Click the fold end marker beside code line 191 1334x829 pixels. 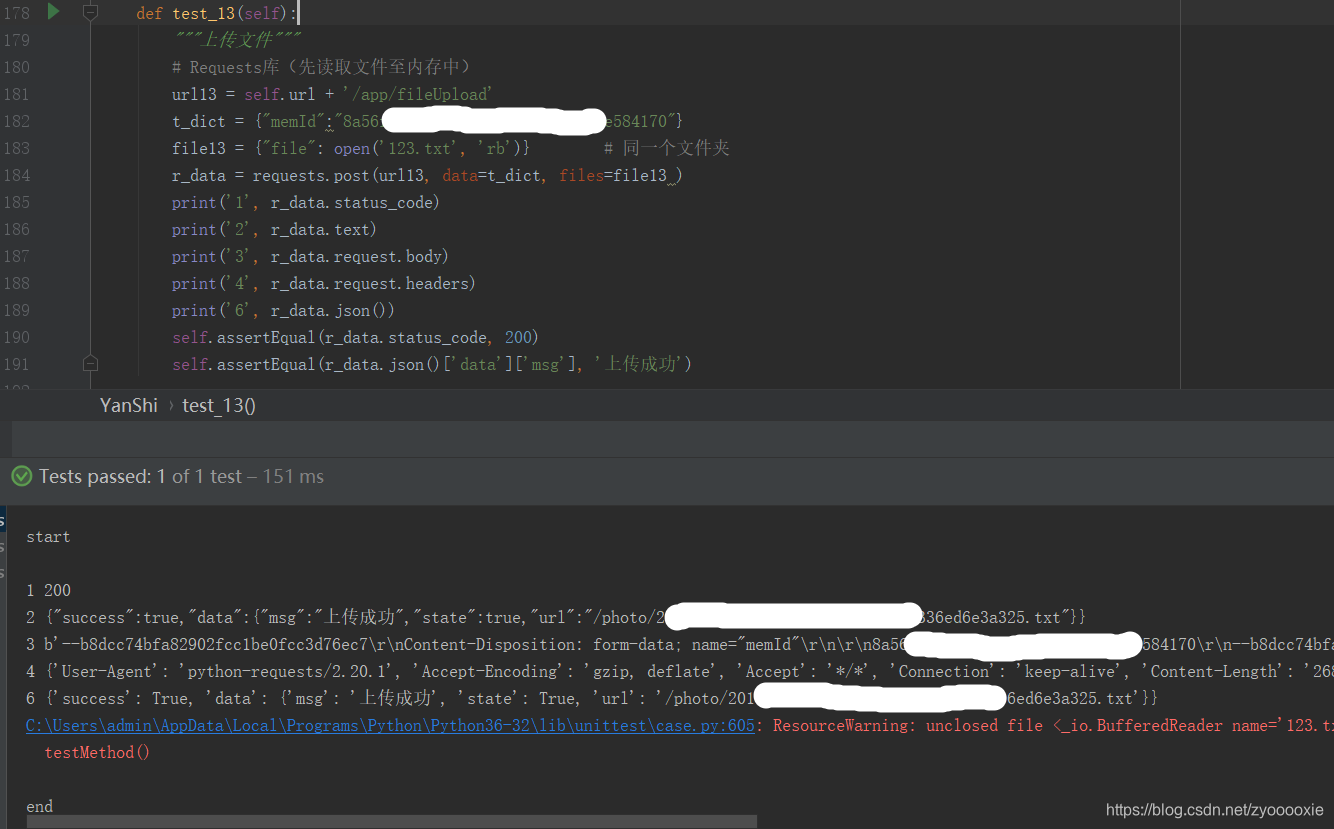coord(90,363)
